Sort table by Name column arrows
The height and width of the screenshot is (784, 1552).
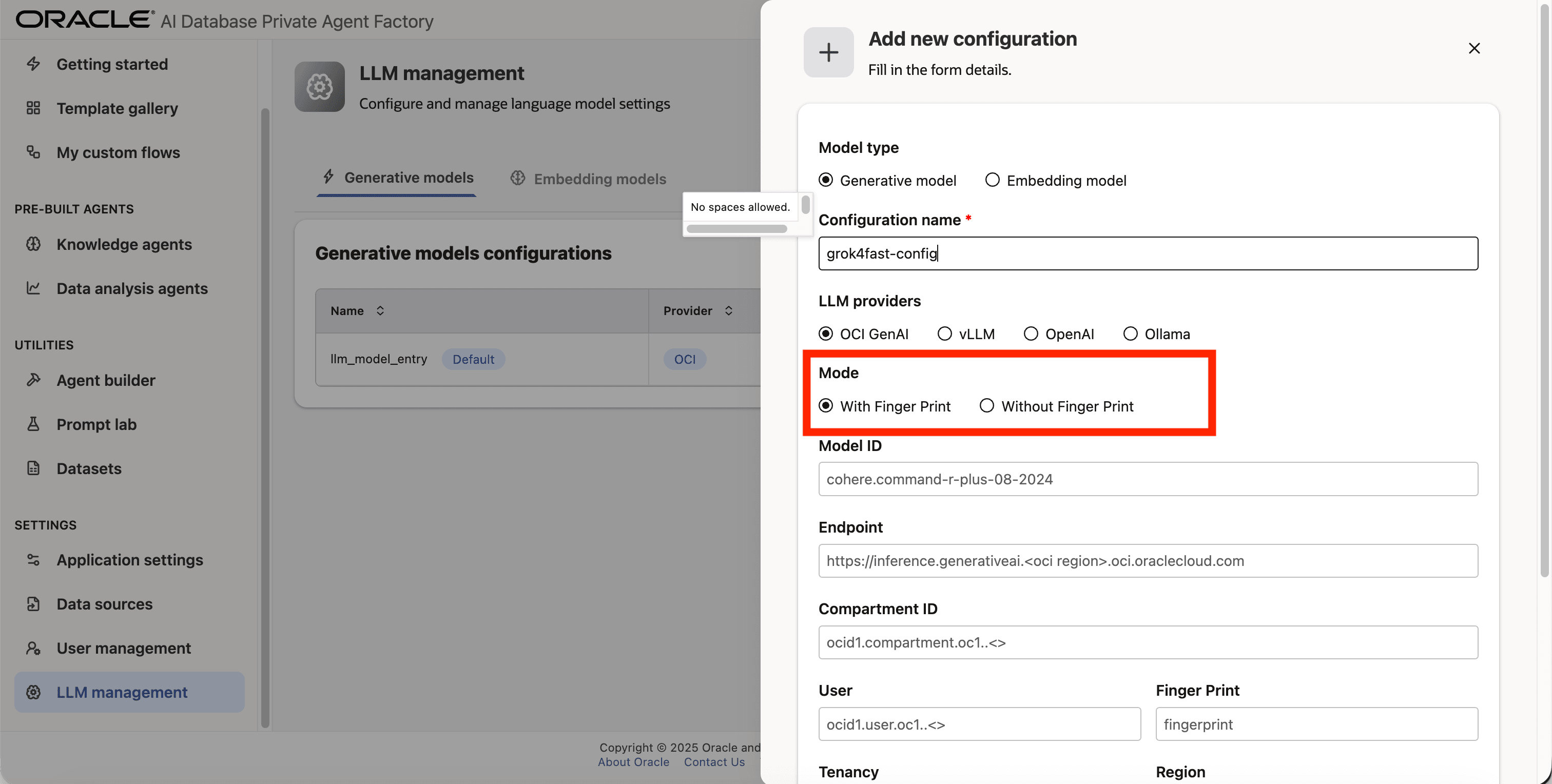pyautogui.click(x=380, y=311)
